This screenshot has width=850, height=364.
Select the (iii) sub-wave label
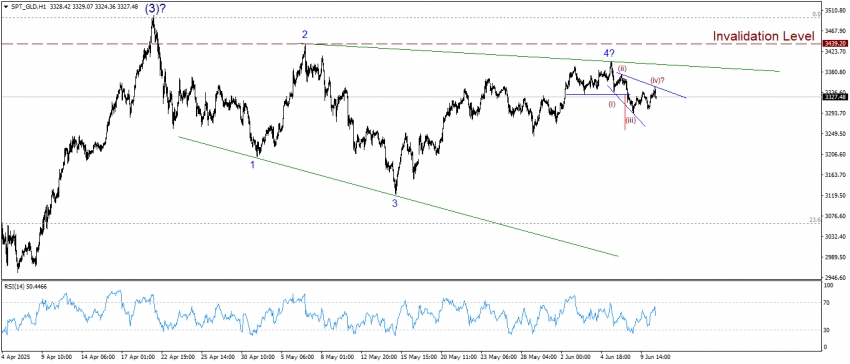click(x=630, y=120)
